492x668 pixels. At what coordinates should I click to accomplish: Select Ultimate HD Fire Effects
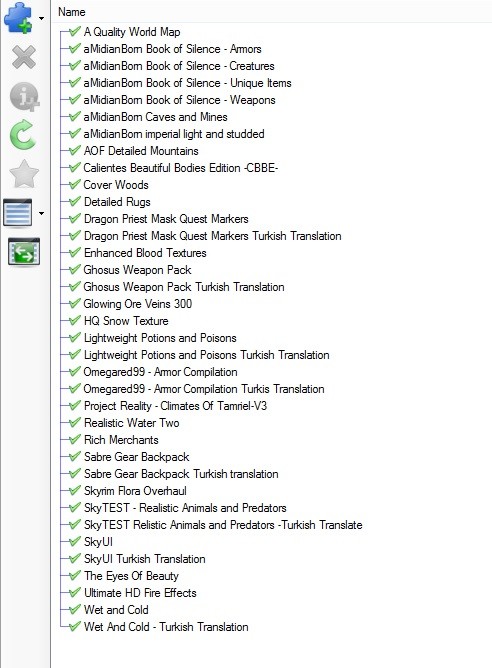coord(140,593)
